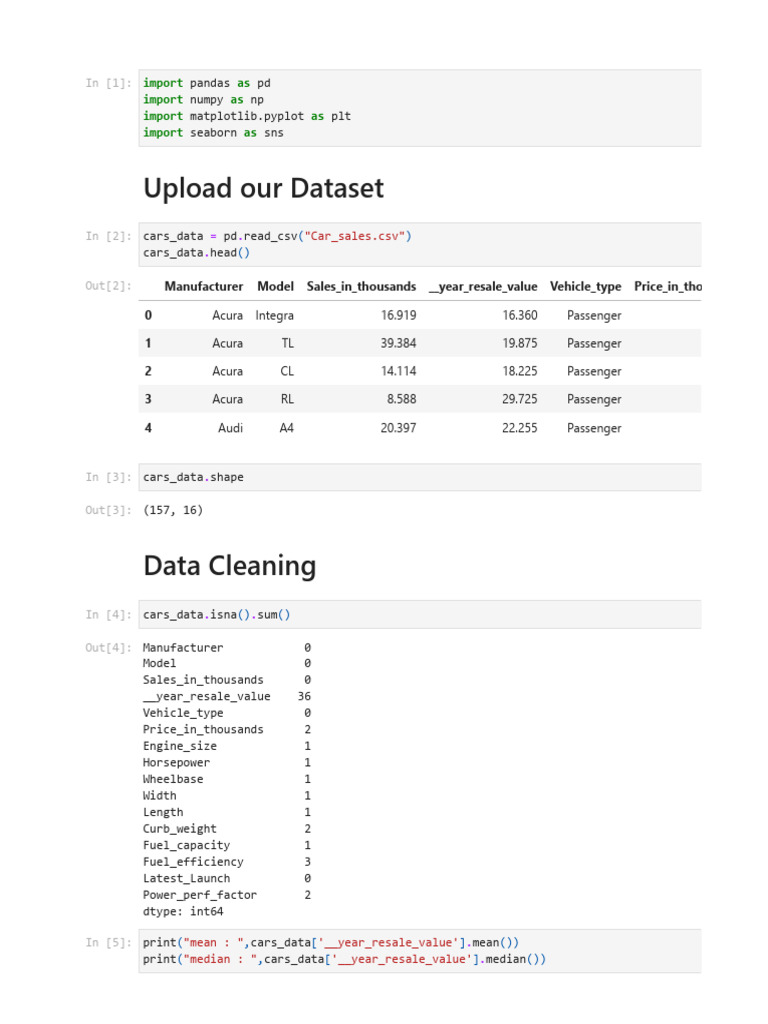Click the sales value 14.114
768x1024 pixels.
(398, 371)
